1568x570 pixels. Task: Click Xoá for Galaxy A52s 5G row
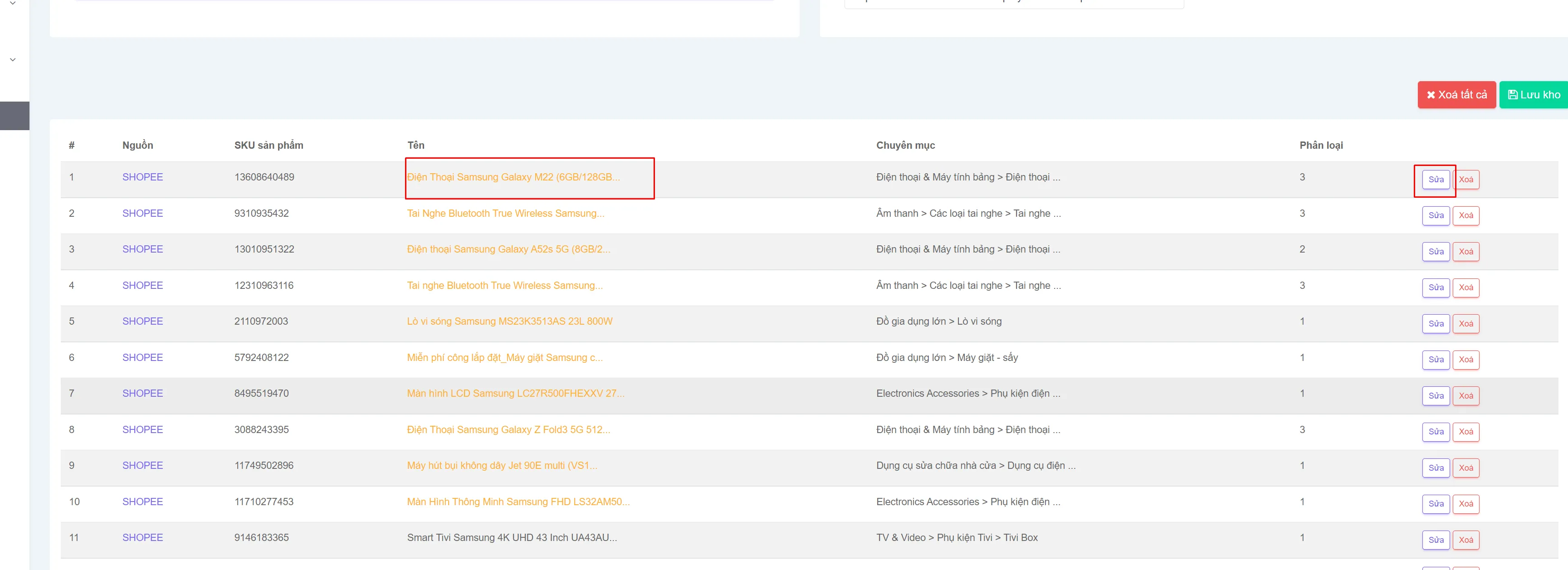pos(1466,251)
